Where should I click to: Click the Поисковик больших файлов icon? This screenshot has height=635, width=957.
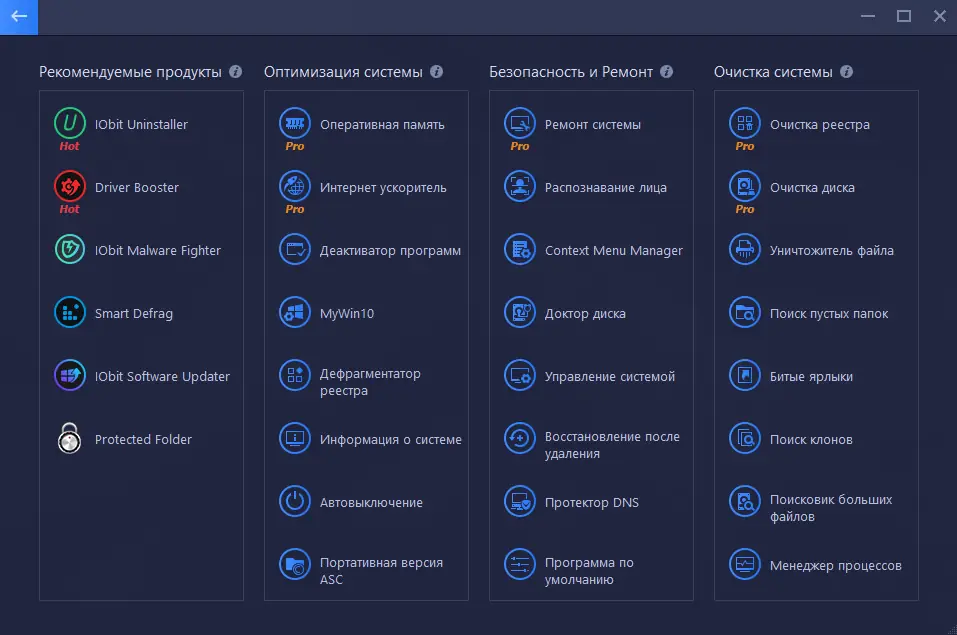coord(745,501)
